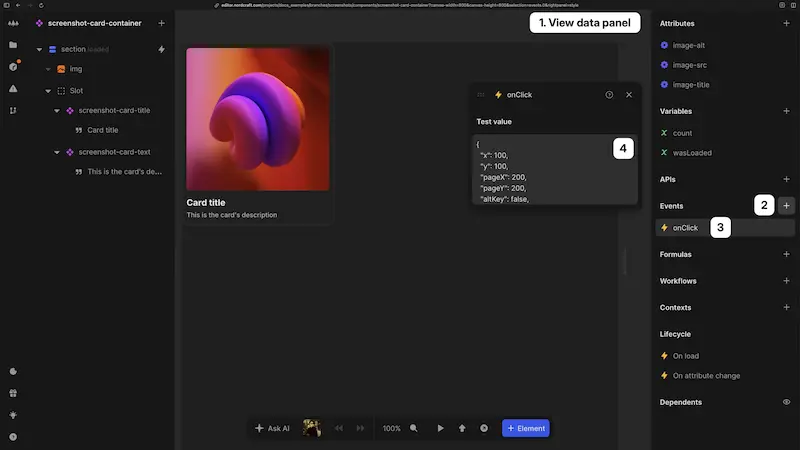
Task: Open the branches icon in left sidebar
Action: click(x=13, y=110)
